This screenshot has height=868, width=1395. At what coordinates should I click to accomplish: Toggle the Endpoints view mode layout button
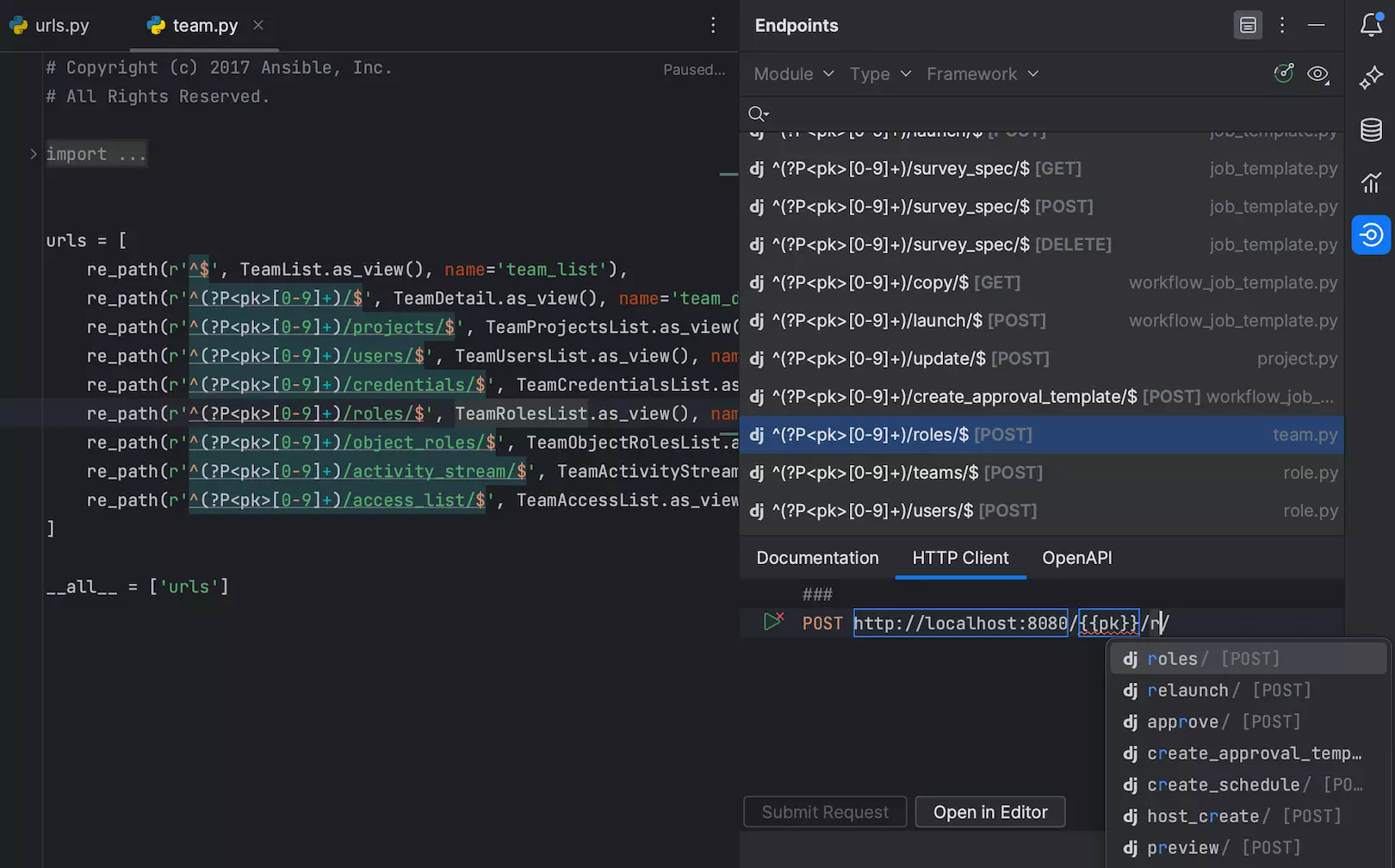(x=1248, y=26)
